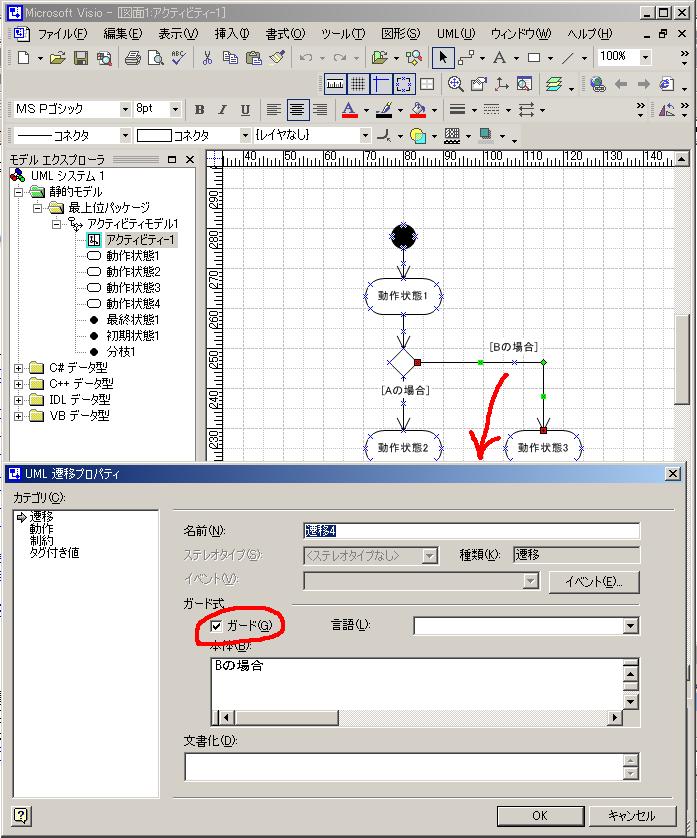Open the line weight options
This screenshot has width=697, height=838.
coord(458,110)
